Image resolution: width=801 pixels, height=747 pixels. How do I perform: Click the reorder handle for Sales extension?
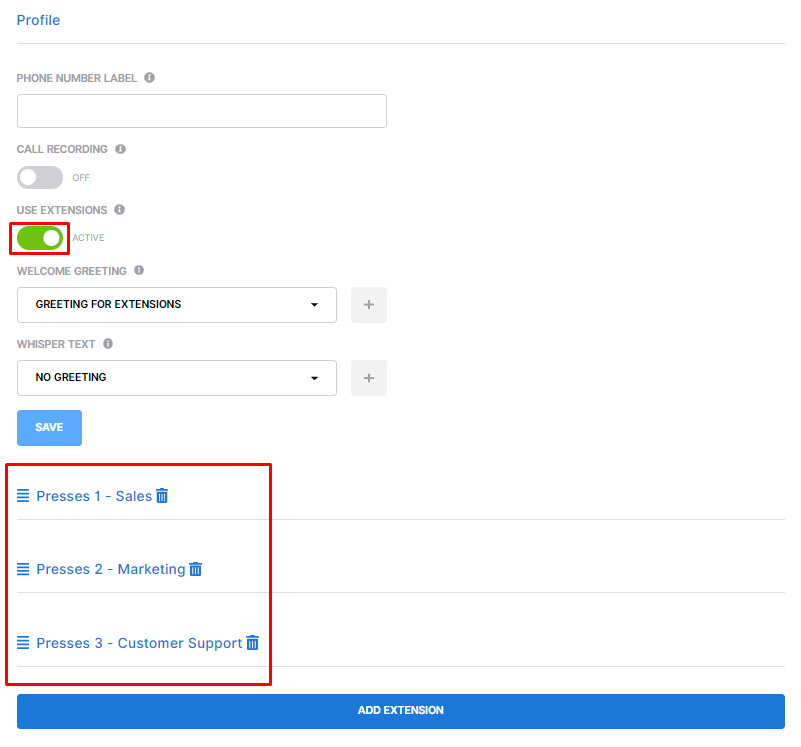pyautogui.click(x=23, y=496)
